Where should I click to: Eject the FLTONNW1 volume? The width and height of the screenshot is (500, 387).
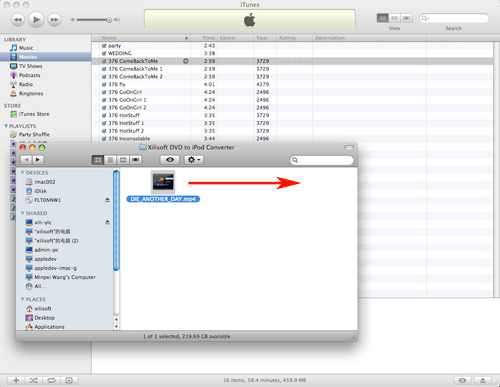click(107, 200)
